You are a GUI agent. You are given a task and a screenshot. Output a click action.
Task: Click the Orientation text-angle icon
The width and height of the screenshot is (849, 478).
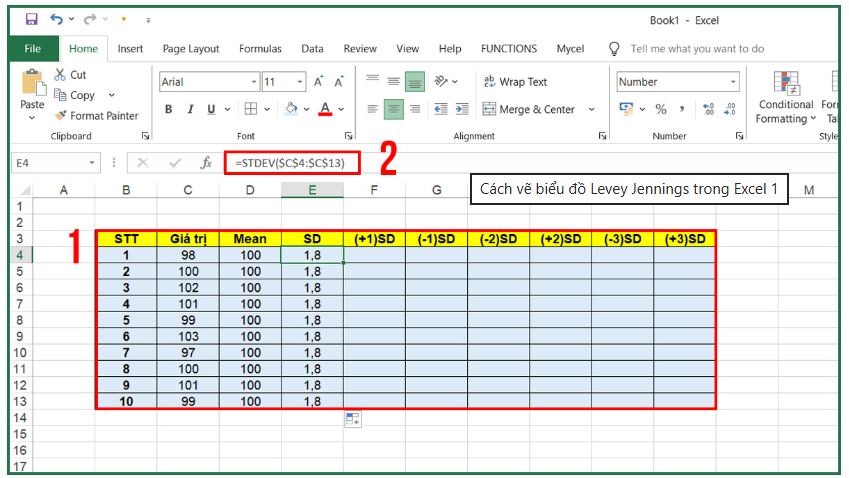[441, 81]
